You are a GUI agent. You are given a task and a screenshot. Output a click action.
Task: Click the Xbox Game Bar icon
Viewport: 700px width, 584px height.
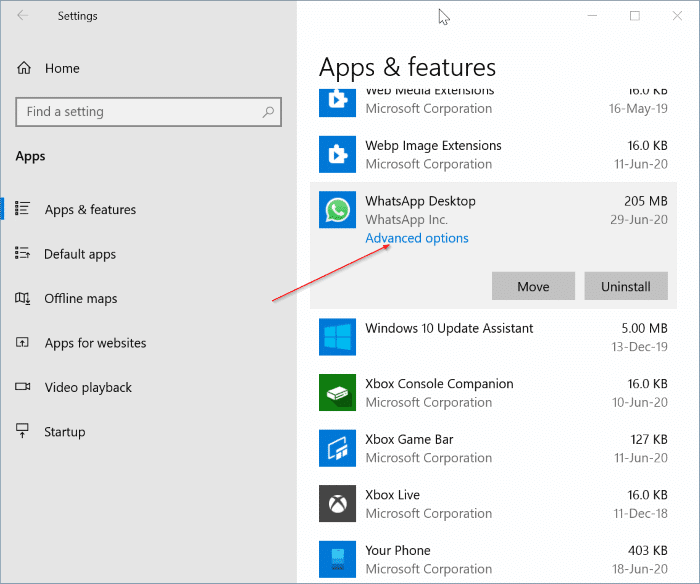tap(338, 448)
